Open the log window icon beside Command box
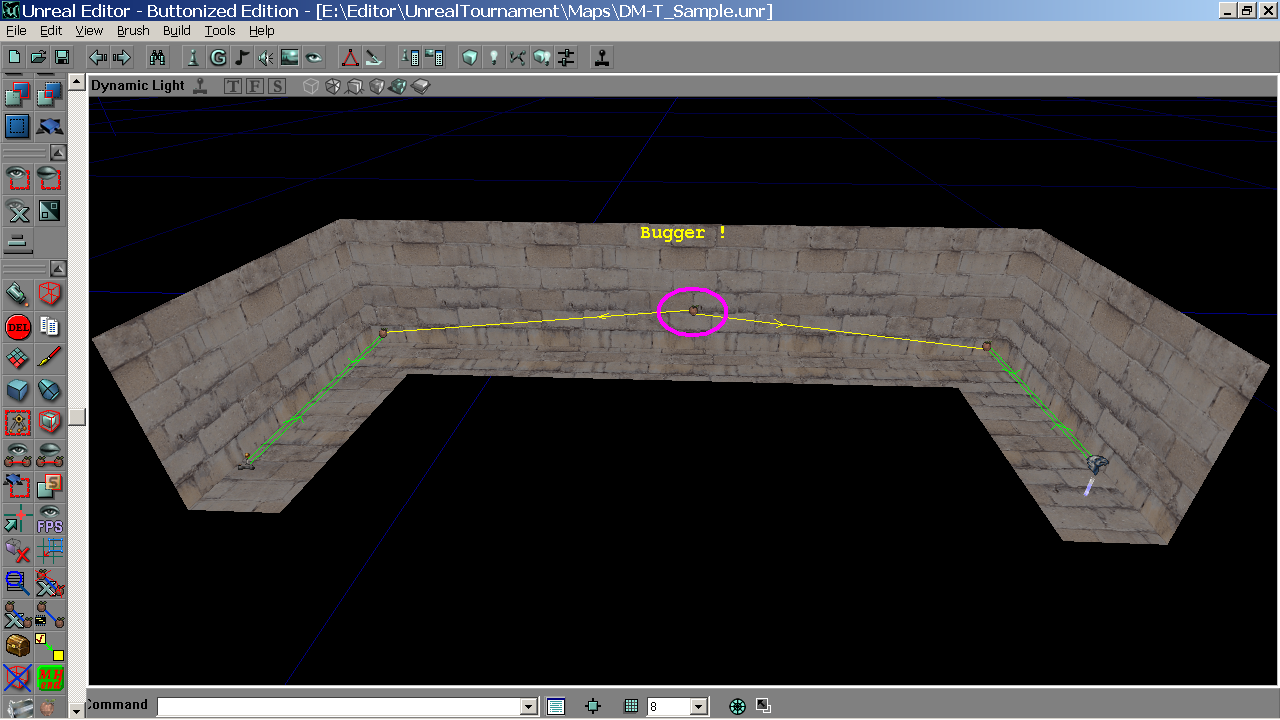 click(x=556, y=707)
